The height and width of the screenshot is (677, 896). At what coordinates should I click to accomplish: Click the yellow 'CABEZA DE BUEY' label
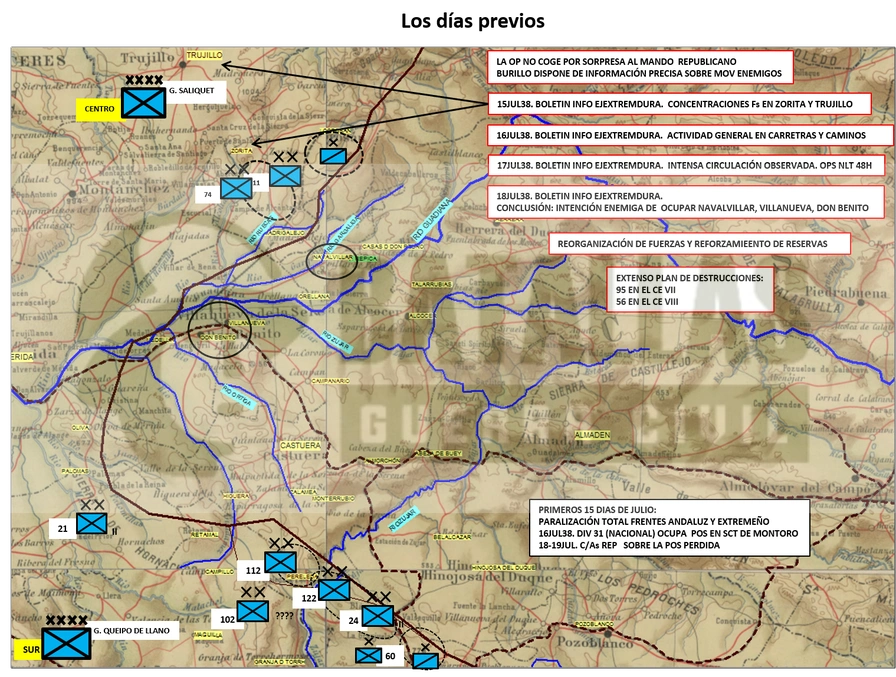tap(438, 454)
